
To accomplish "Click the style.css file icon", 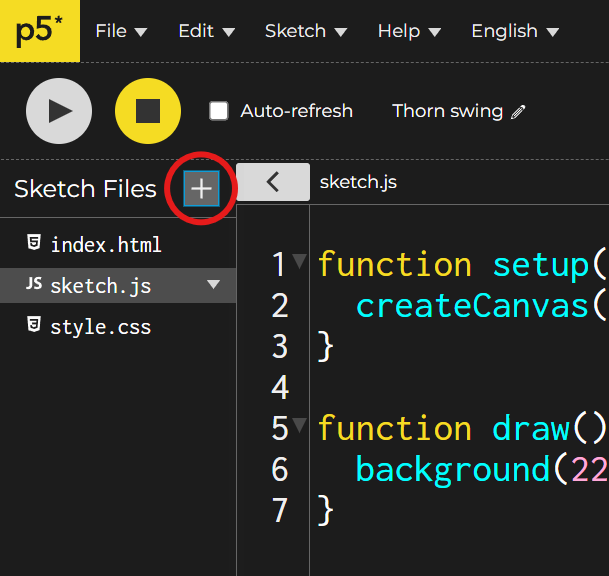I will point(34,326).
